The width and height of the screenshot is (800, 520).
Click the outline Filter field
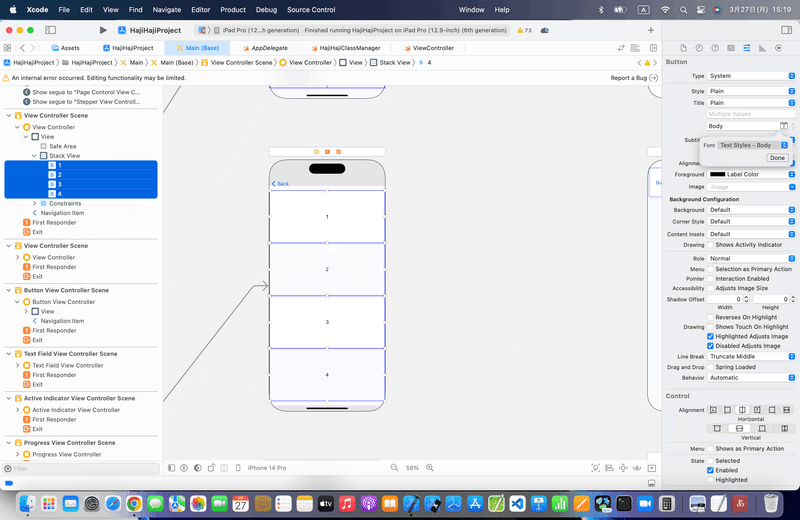82,468
